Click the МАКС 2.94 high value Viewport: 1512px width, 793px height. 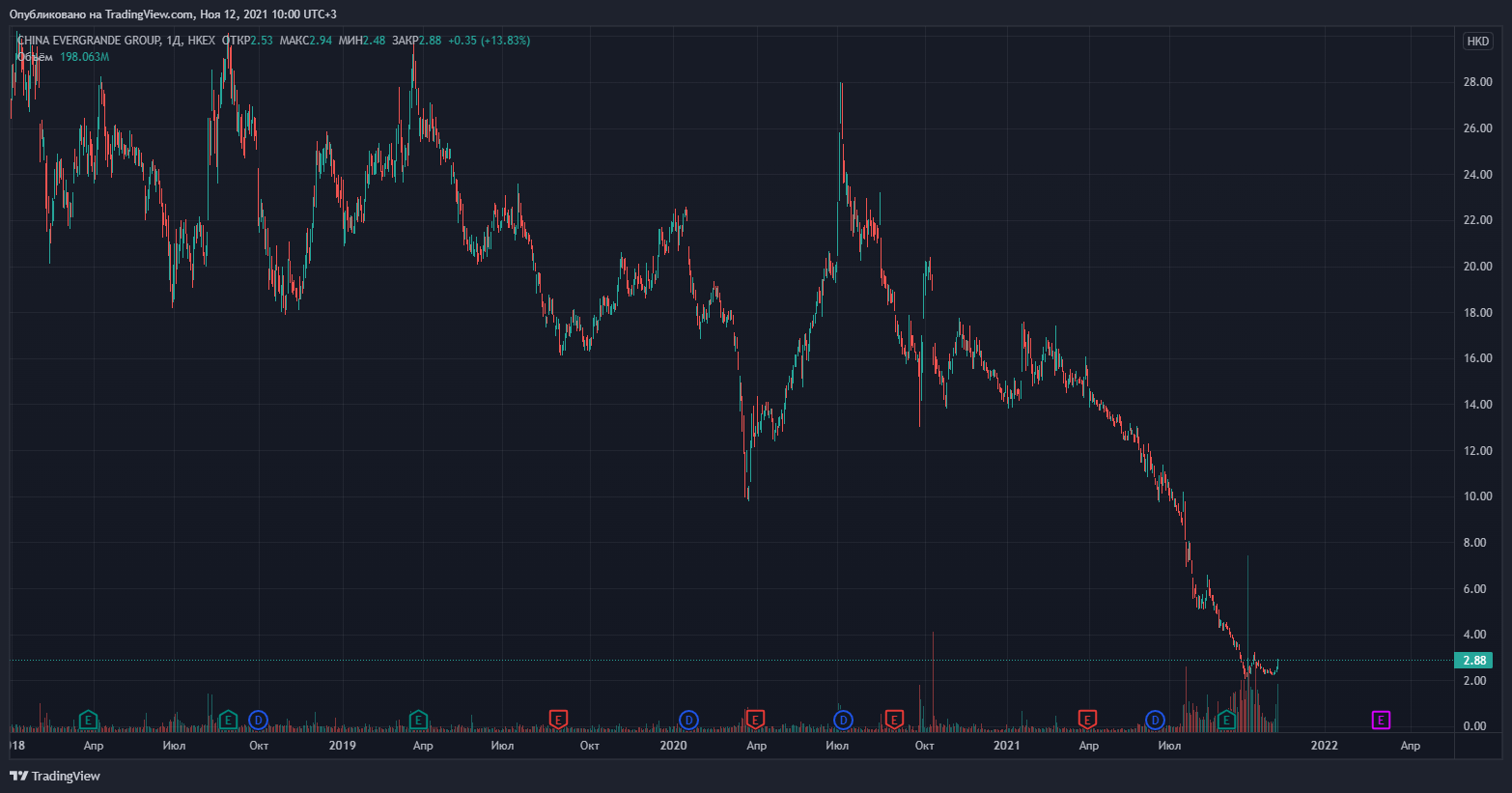click(306, 41)
